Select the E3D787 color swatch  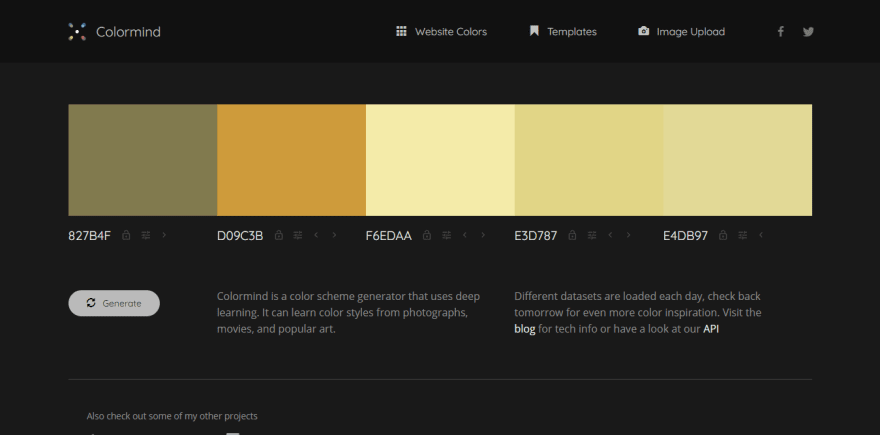point(589,160)
